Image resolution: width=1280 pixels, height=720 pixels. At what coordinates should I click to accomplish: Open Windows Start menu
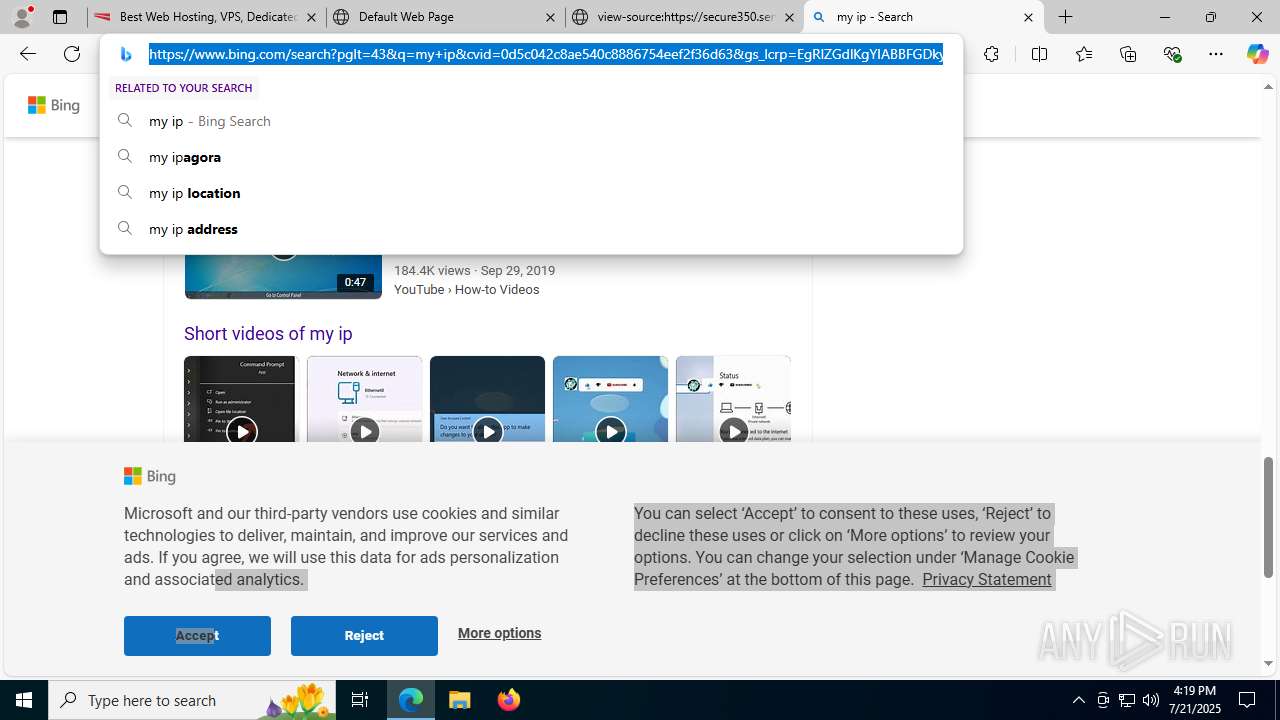[x=24, y=700]
